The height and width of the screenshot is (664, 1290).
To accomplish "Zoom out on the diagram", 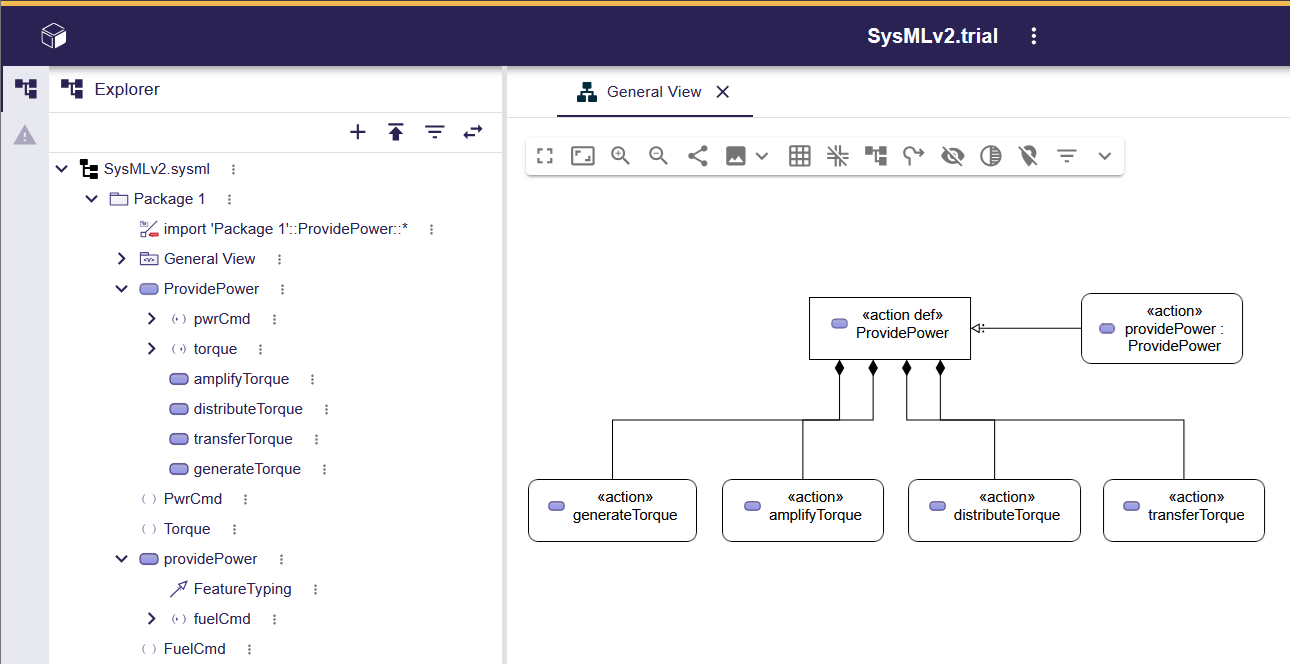I will 658,156.
